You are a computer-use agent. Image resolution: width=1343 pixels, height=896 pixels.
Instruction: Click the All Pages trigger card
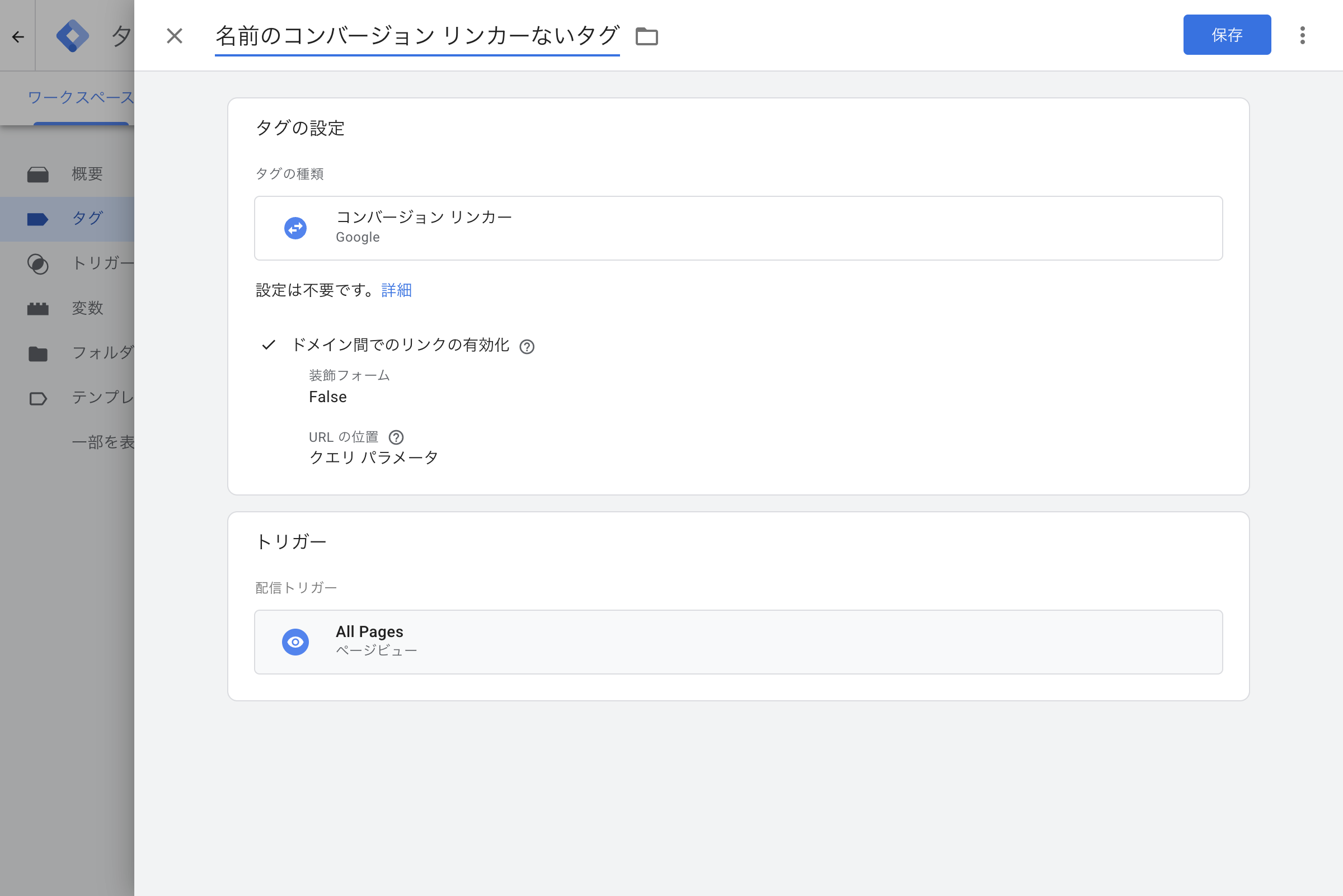pyautogui.click(x=738, y=642)
